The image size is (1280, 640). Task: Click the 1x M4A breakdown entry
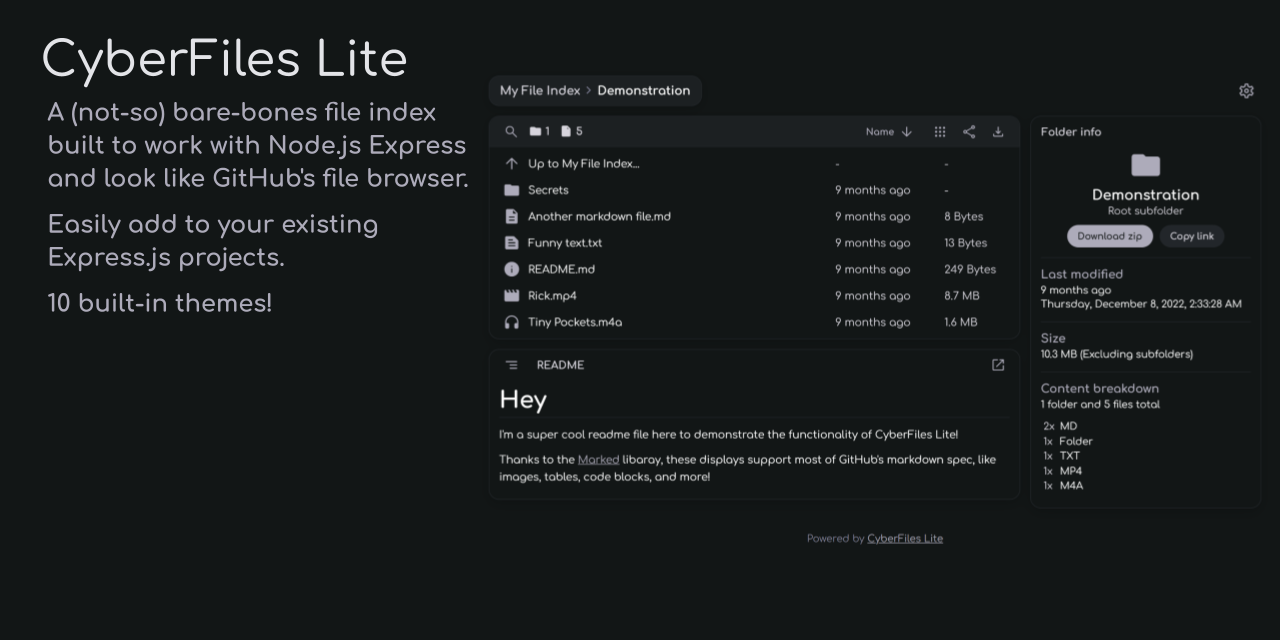[1063, 486]
